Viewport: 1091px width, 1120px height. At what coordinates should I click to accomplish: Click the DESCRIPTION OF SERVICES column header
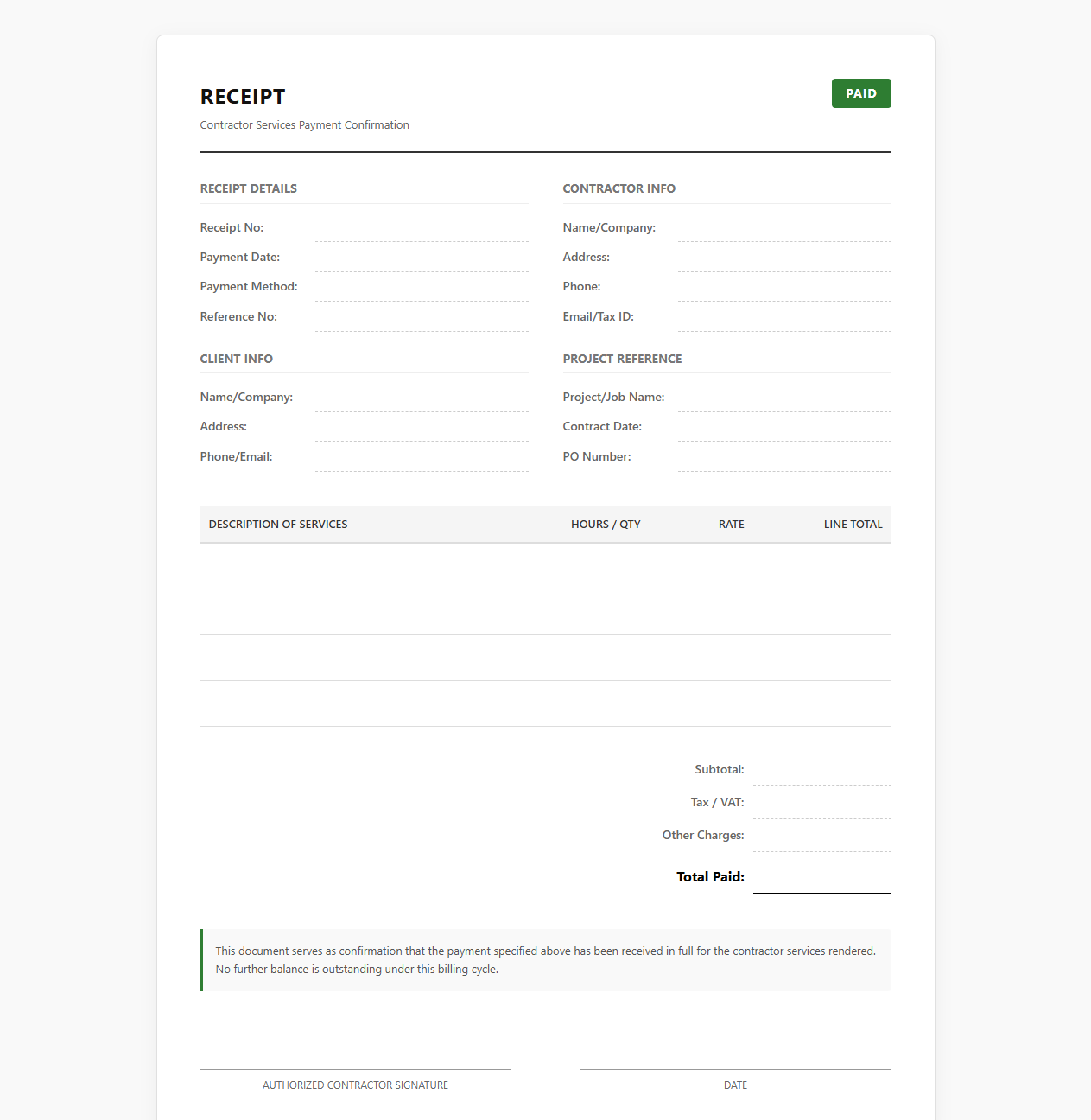coord(278,525)
